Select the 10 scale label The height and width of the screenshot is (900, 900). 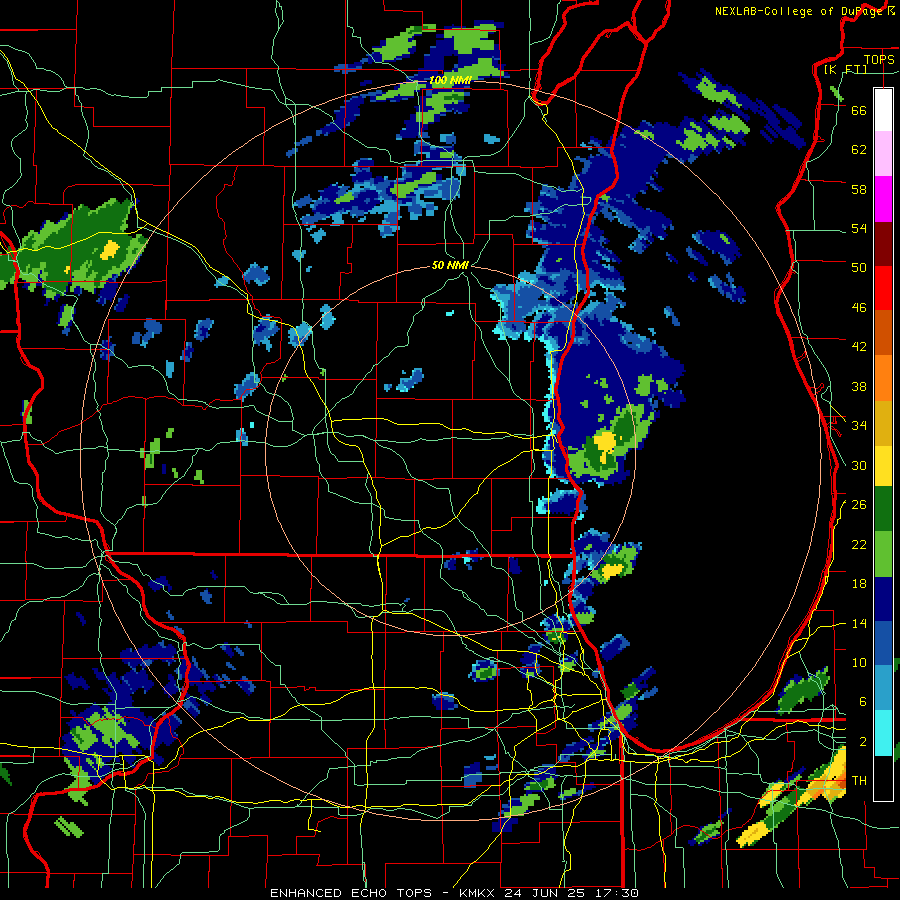tap(859, 663)
